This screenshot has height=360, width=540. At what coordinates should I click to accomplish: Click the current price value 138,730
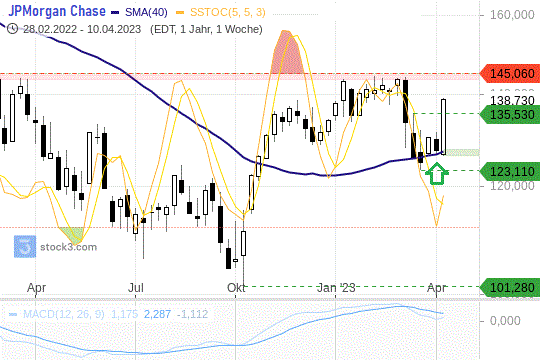pyautogui.click(x=512, y=101)
